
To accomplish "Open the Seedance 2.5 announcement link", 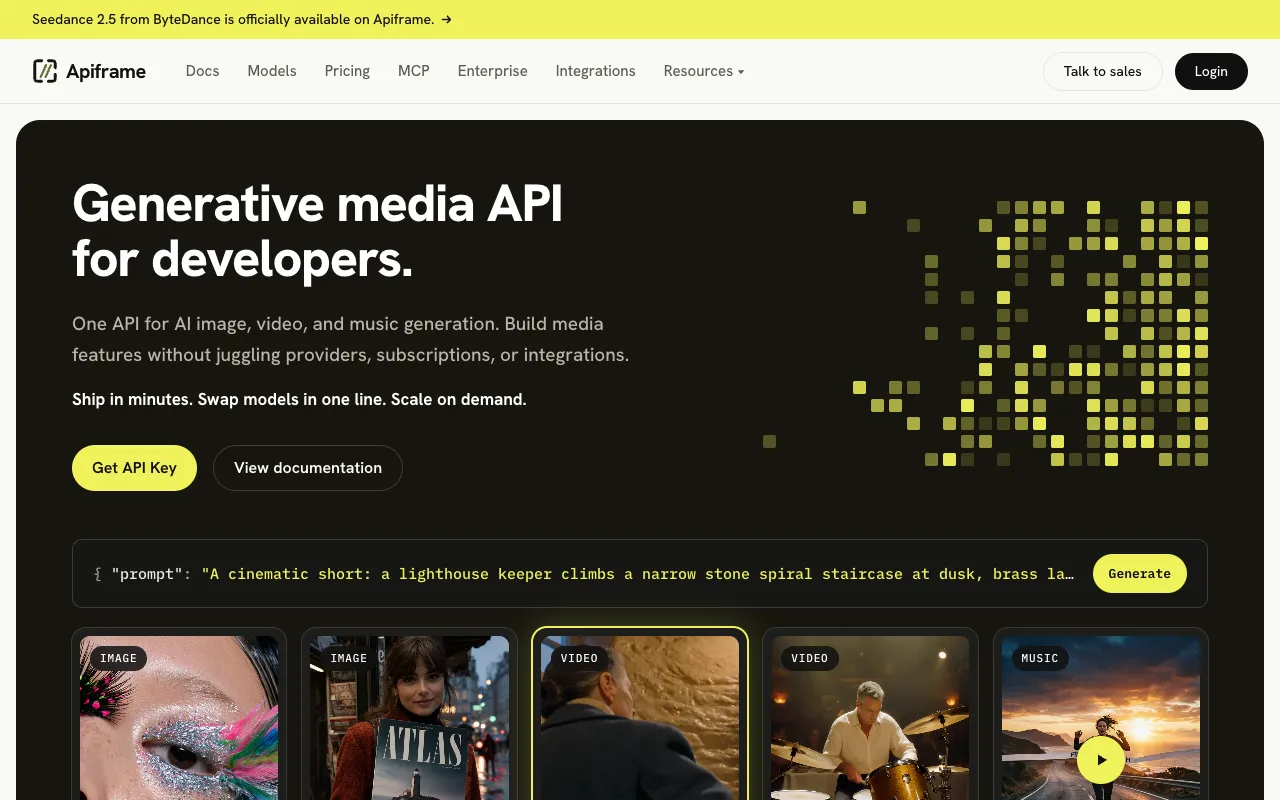I will (242, 19).
